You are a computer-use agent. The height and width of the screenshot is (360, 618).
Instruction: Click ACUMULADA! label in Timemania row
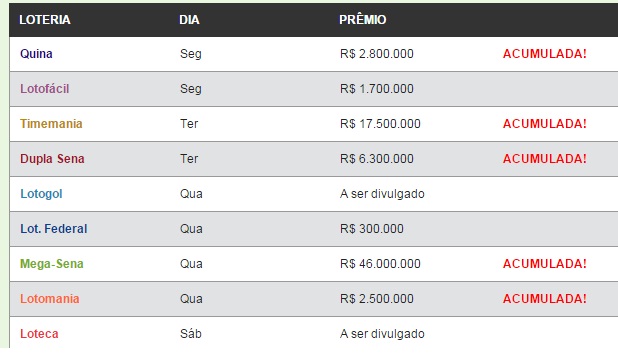(x=545, y=124)
